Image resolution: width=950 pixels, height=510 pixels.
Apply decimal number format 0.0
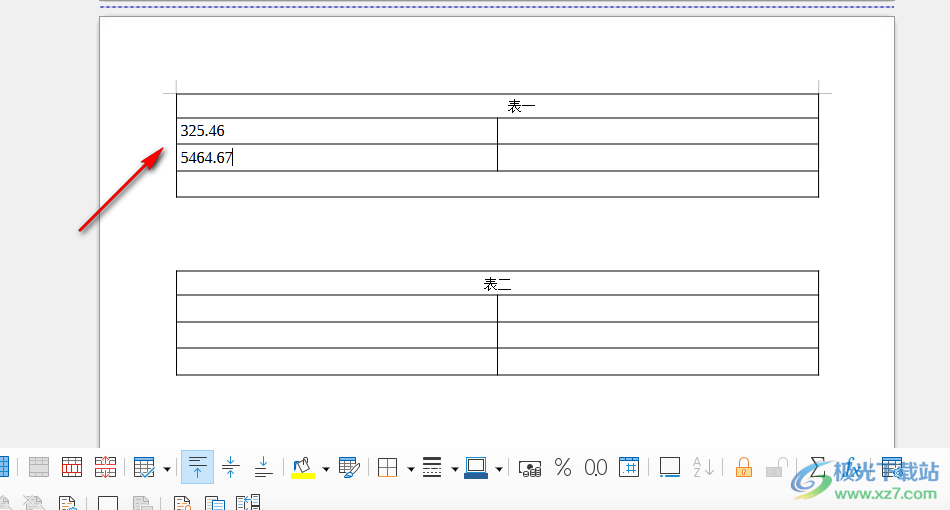tap(596, 468)
